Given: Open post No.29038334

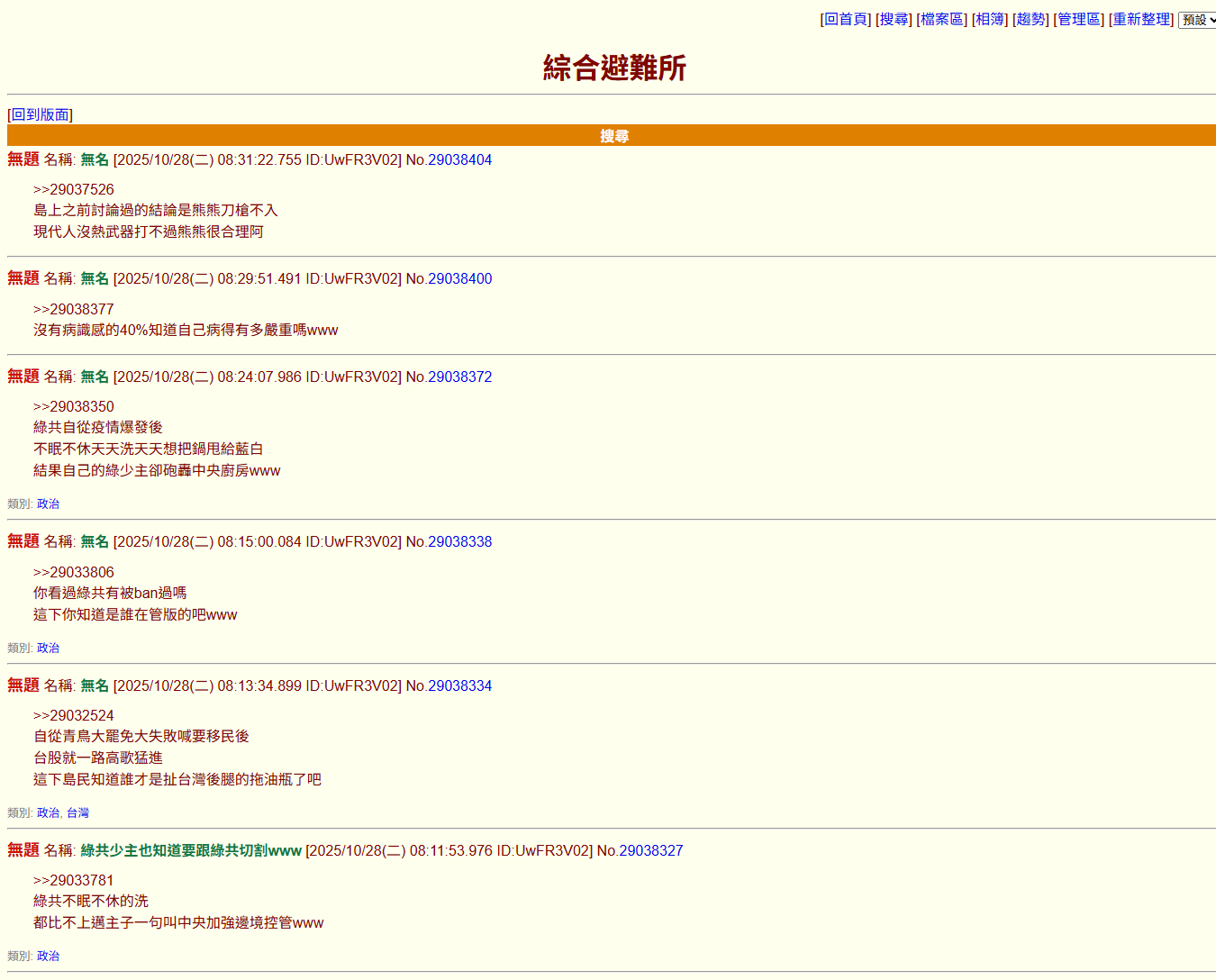Looking at the screenshot, I should tap(459, 685).
